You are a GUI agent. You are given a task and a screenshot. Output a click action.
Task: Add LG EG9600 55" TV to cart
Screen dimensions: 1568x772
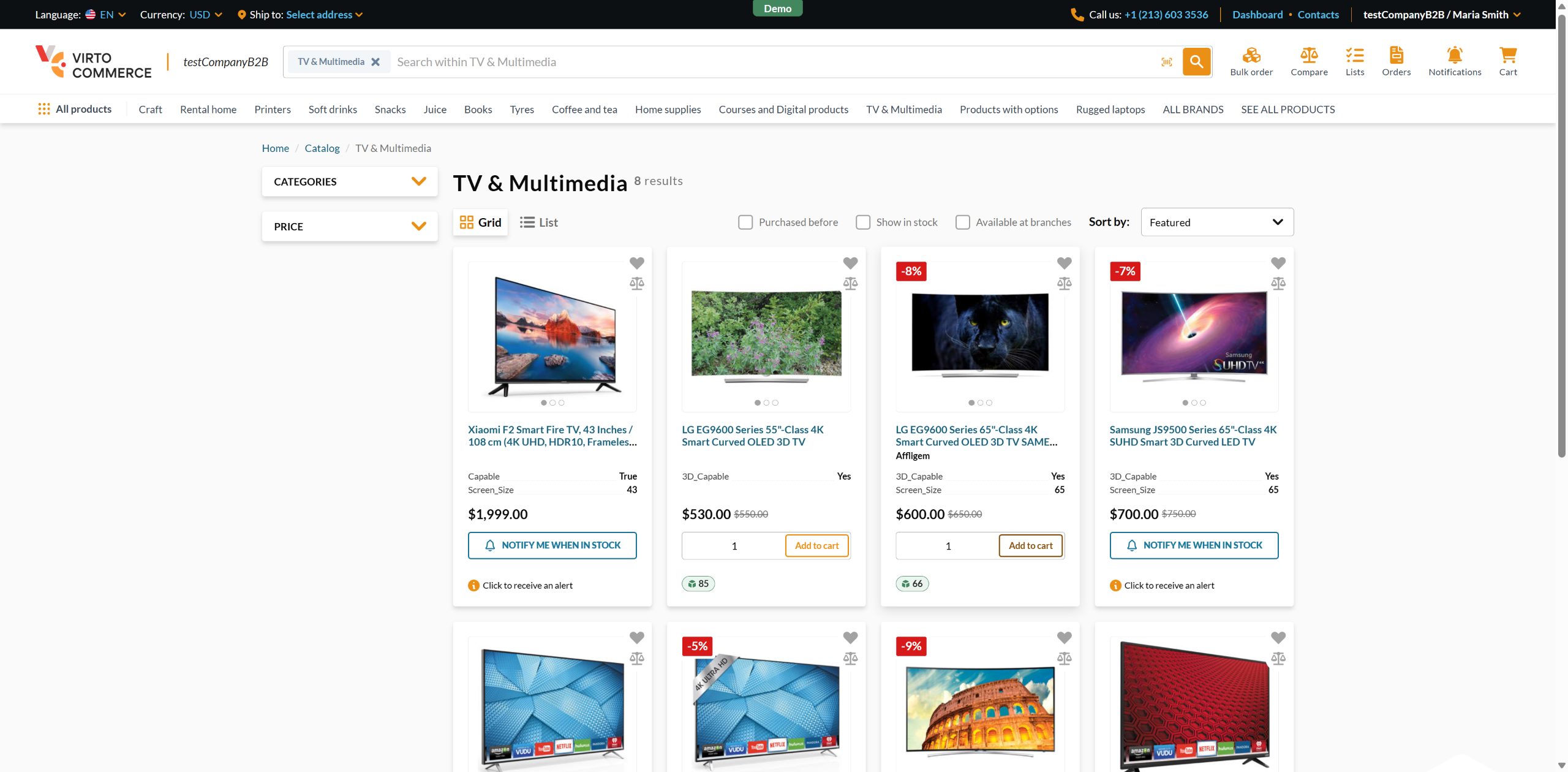[816, 545]
